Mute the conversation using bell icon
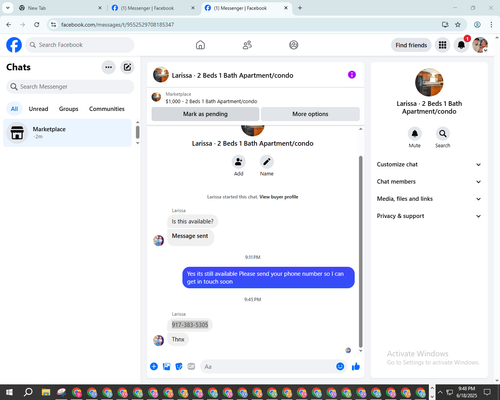This screenshot has height=400, width=500. pos(415,134)
